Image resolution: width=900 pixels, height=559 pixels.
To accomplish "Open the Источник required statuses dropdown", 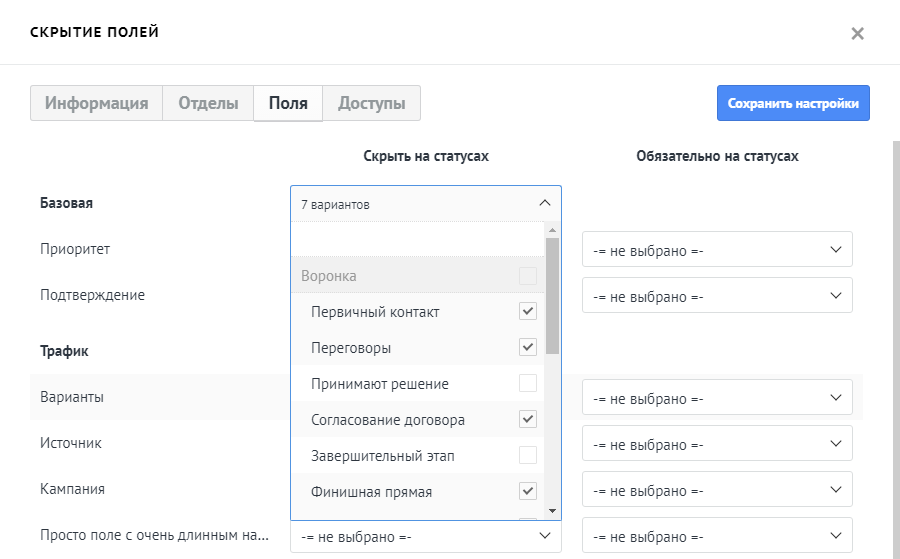I will coord(717,444).
